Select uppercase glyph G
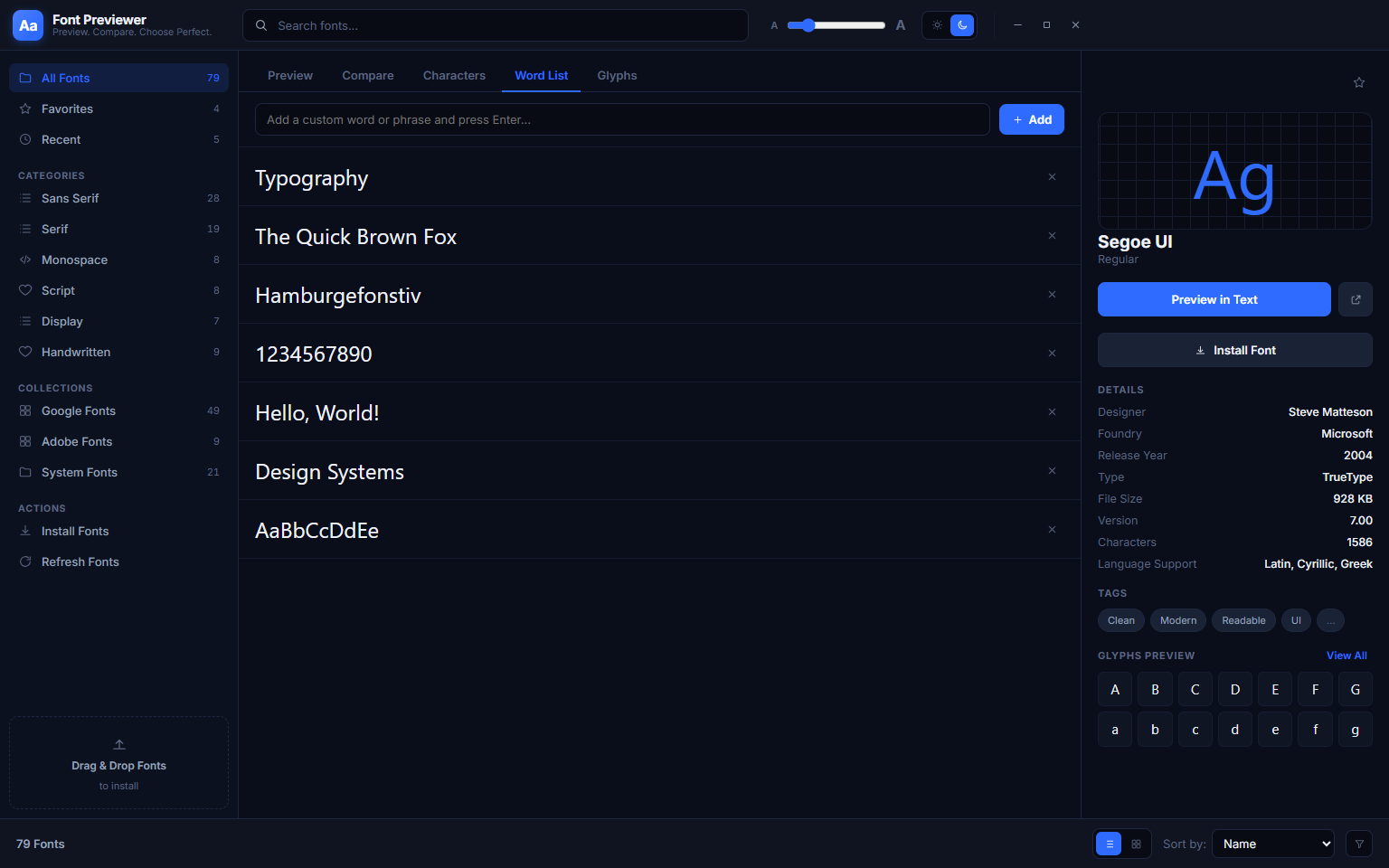Screen dimensions: 1389x868 (x=1356, y=689)
